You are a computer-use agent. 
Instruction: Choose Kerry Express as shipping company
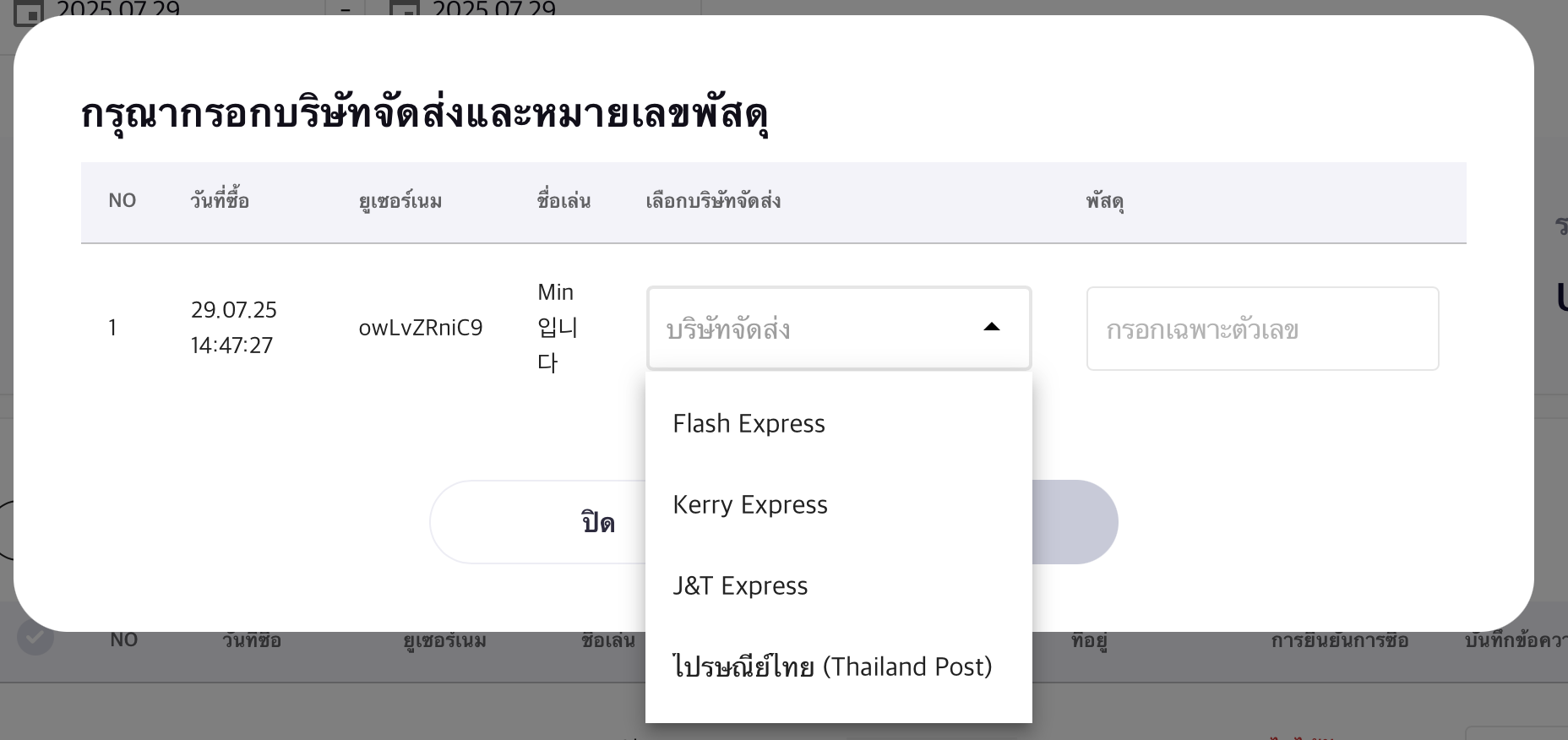(749, 504)
